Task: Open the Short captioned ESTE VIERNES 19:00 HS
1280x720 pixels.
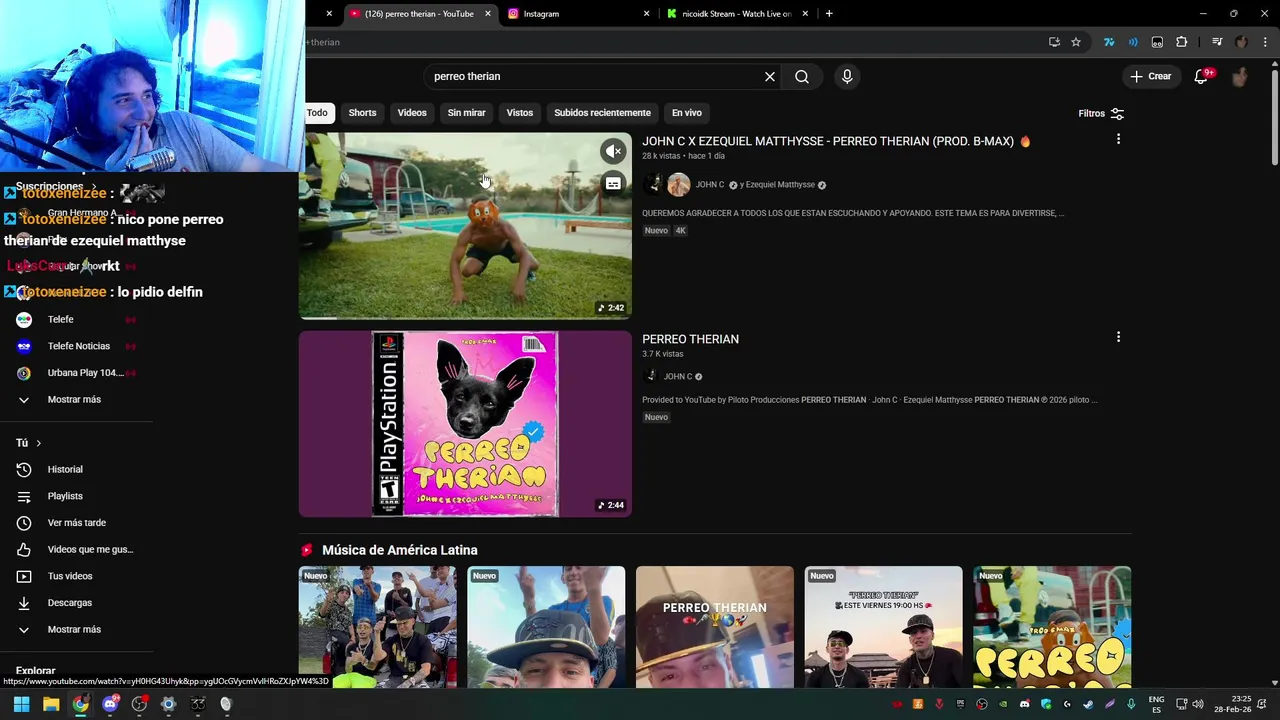Action: 883,627
